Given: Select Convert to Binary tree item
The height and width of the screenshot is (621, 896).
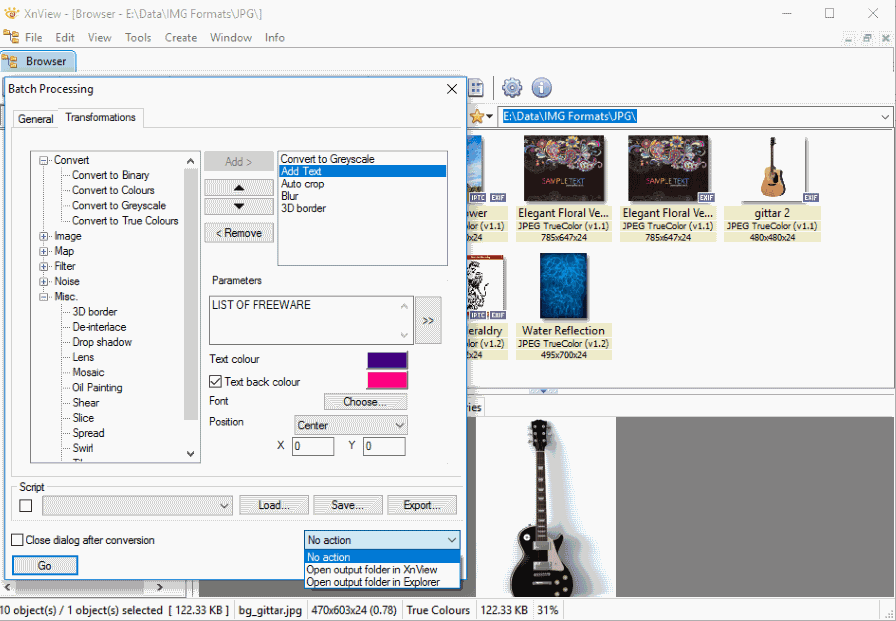Looking at the screenshot, I should pos(110,175).
